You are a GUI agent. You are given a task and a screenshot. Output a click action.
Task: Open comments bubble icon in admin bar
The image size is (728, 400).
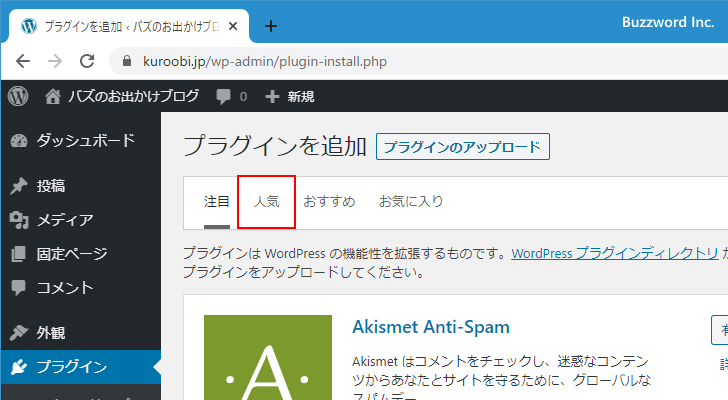click(x=223, y=97)
